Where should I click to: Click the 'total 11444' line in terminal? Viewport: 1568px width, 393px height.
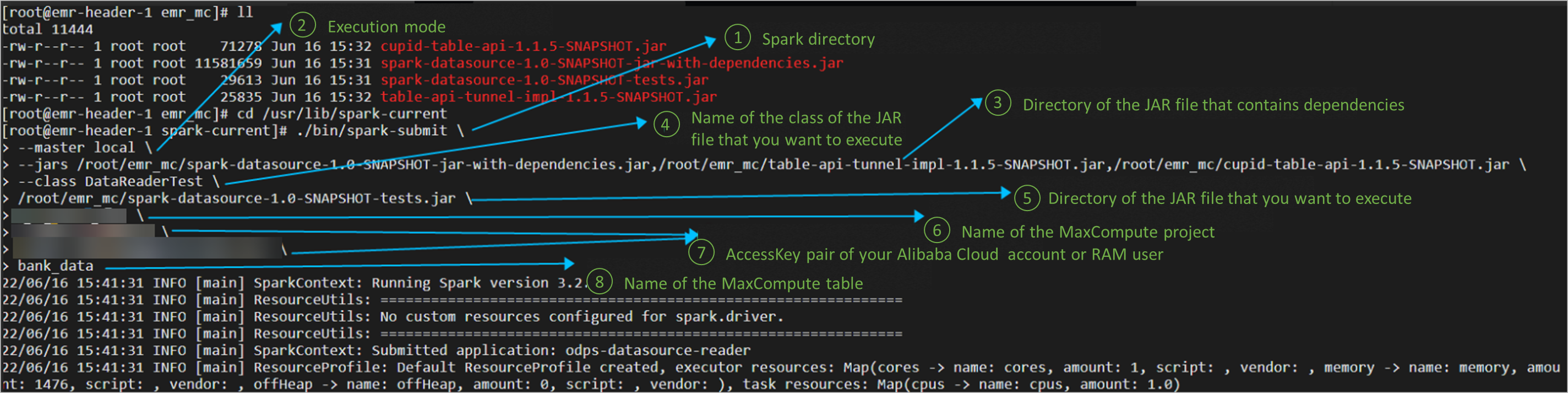coord(47,29)
